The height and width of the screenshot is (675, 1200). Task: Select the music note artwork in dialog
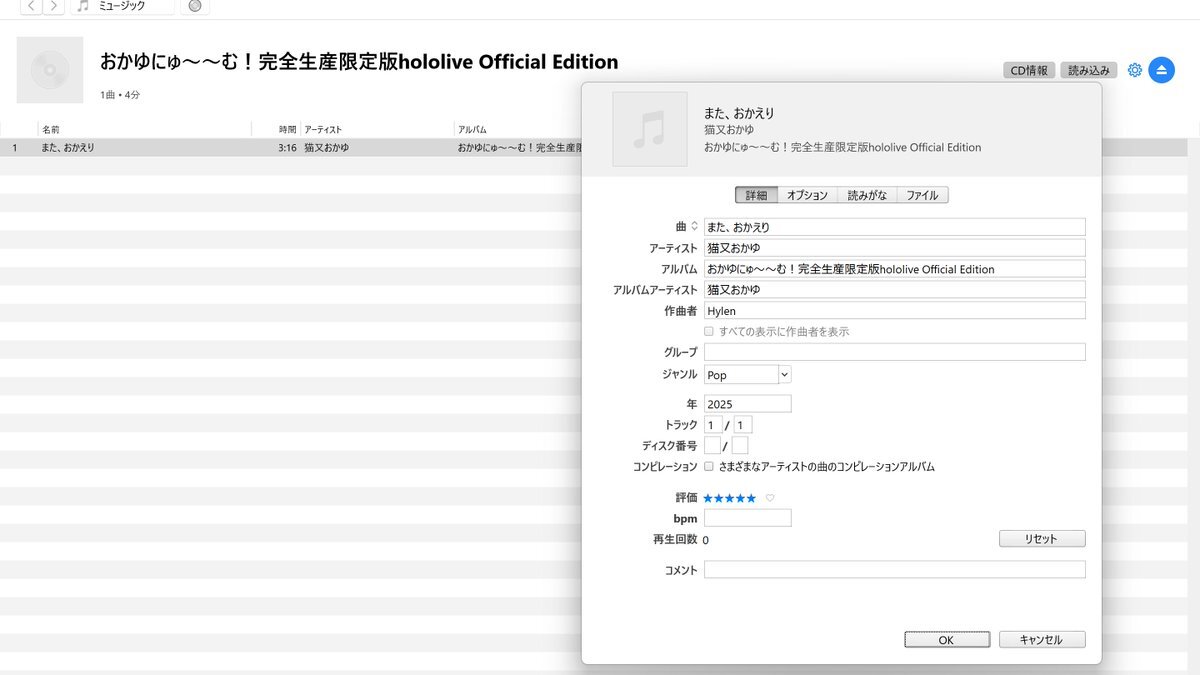[x=650, y=129]
